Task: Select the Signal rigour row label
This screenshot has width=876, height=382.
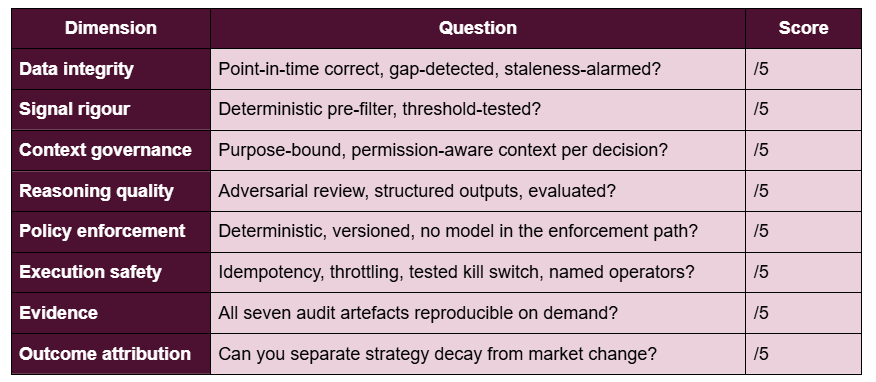Action: [x=111, y=109]
